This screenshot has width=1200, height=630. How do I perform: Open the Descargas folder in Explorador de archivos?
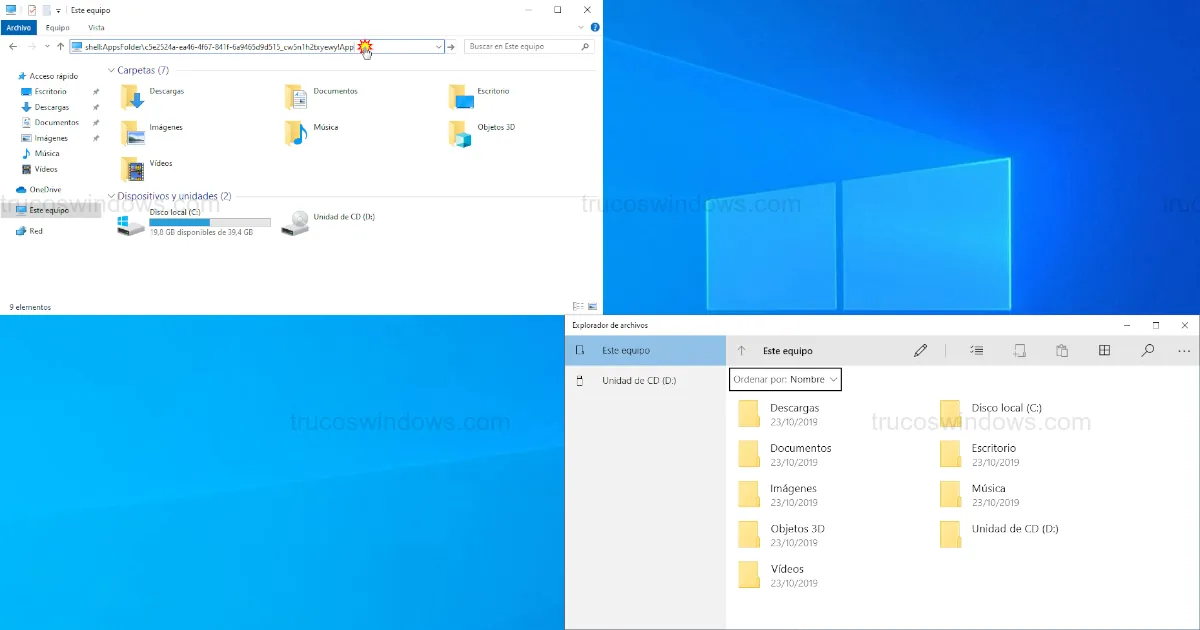coord(779,415)
